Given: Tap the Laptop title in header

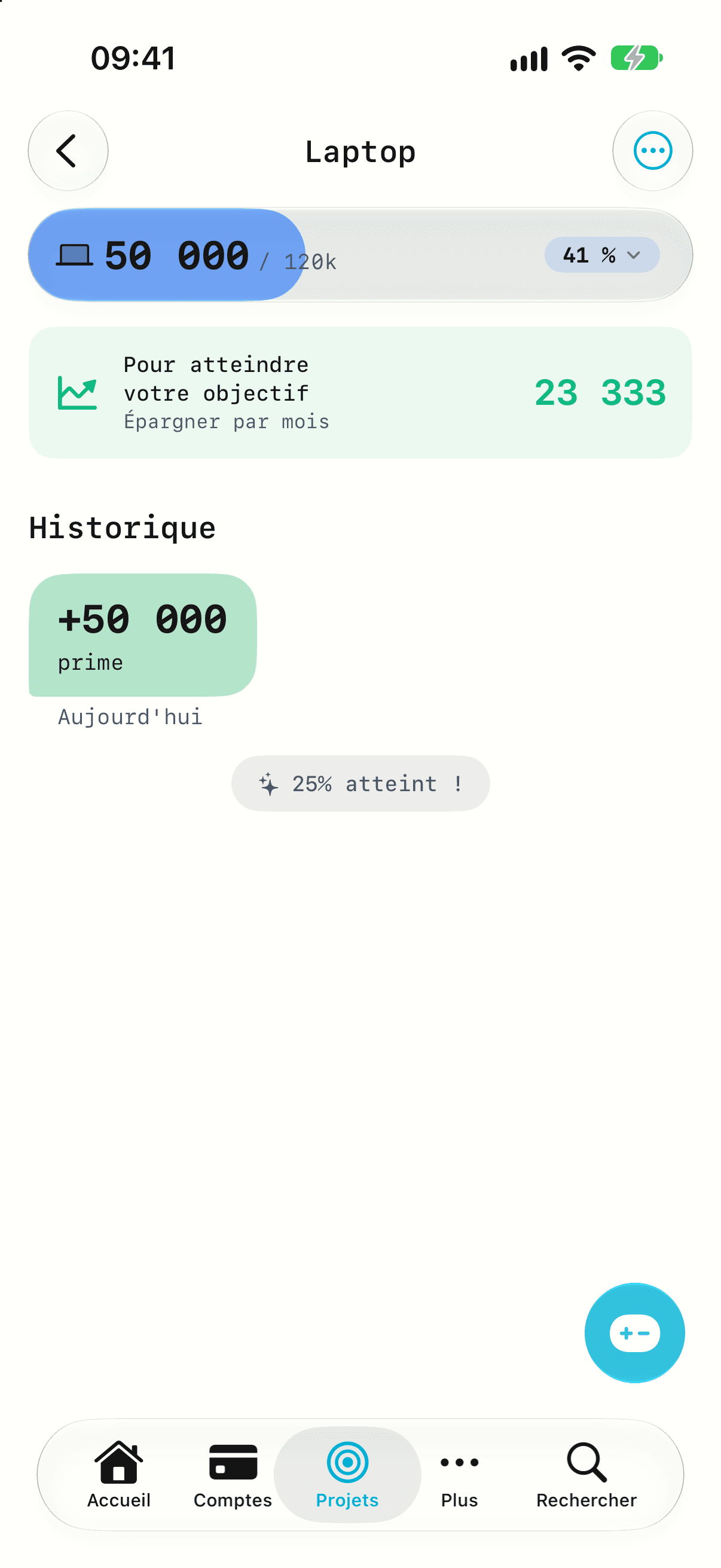Looking at the screenshot, I should coord(360,152).
